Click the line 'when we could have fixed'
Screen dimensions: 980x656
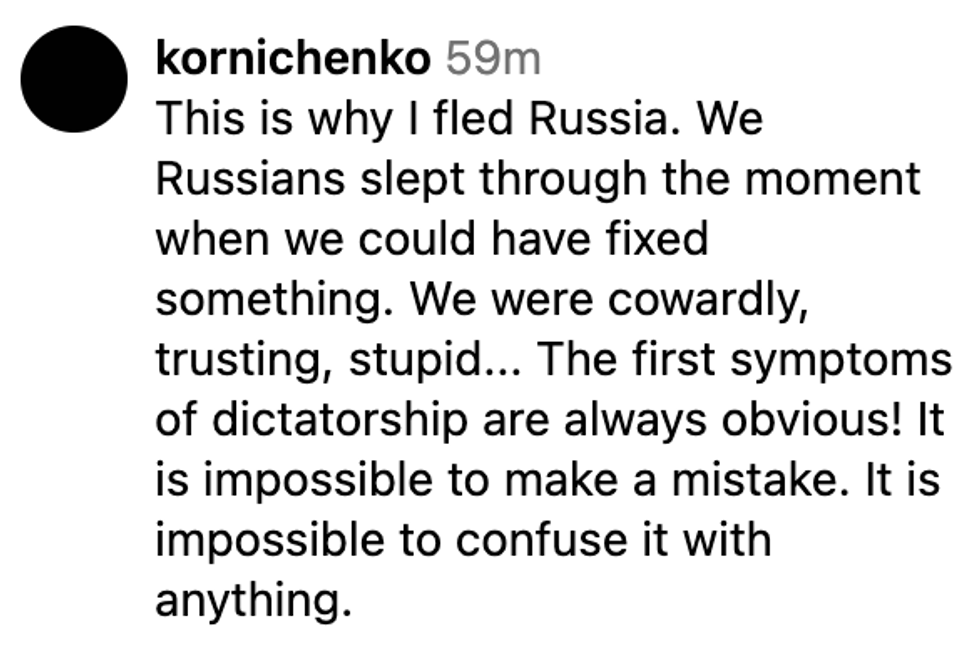[x=432, y=240]
